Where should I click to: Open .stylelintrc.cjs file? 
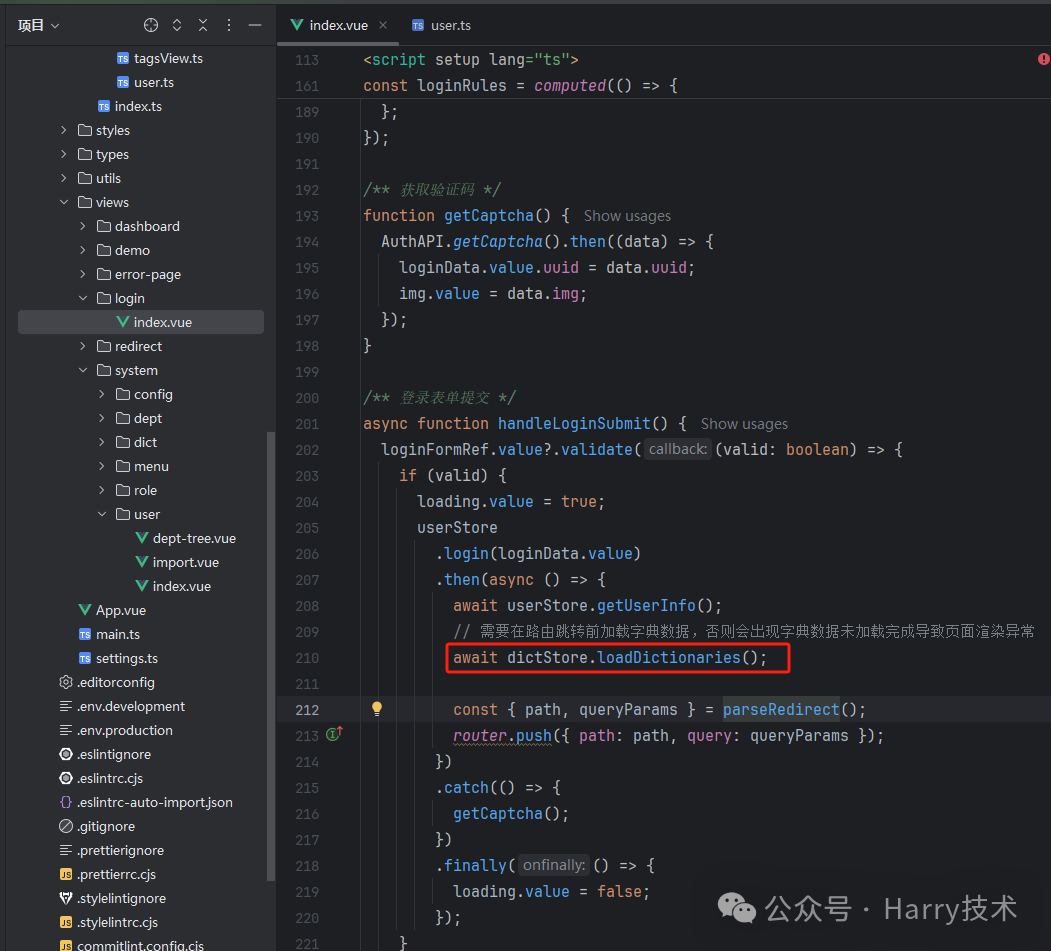pyautogui.click(x=109, y=922)
